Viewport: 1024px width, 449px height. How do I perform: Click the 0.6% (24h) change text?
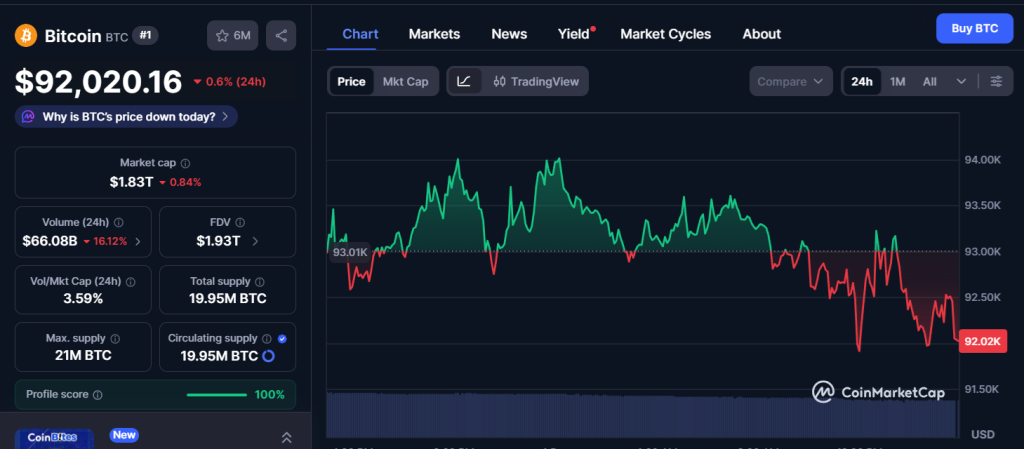pyautogui.click(x=230, y=82)
